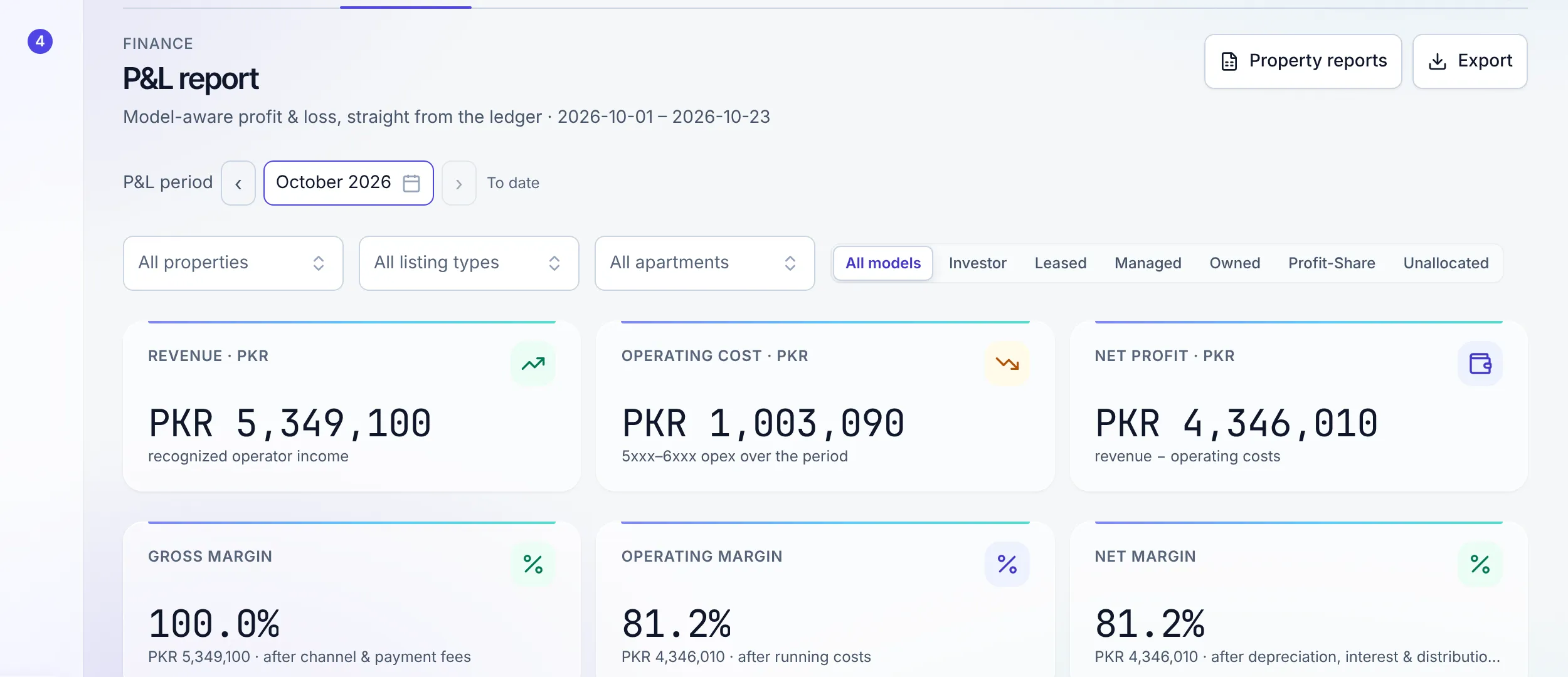The image size is (1568, 677).
Task: Open the All properties dropdown
Action: [233, 263]
